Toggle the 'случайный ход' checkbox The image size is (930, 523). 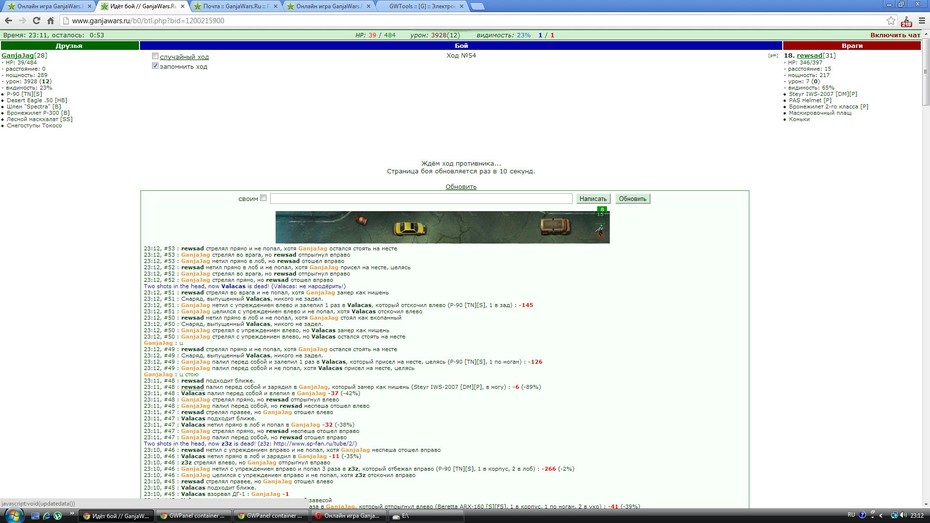pyautogui.click(x=155, y=56)
